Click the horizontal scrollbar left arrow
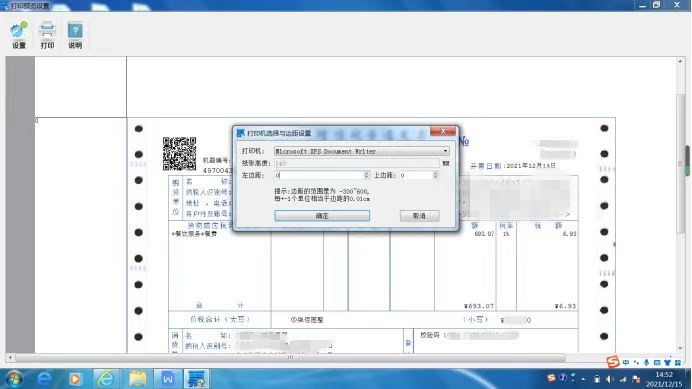 [x=10, y=357]
